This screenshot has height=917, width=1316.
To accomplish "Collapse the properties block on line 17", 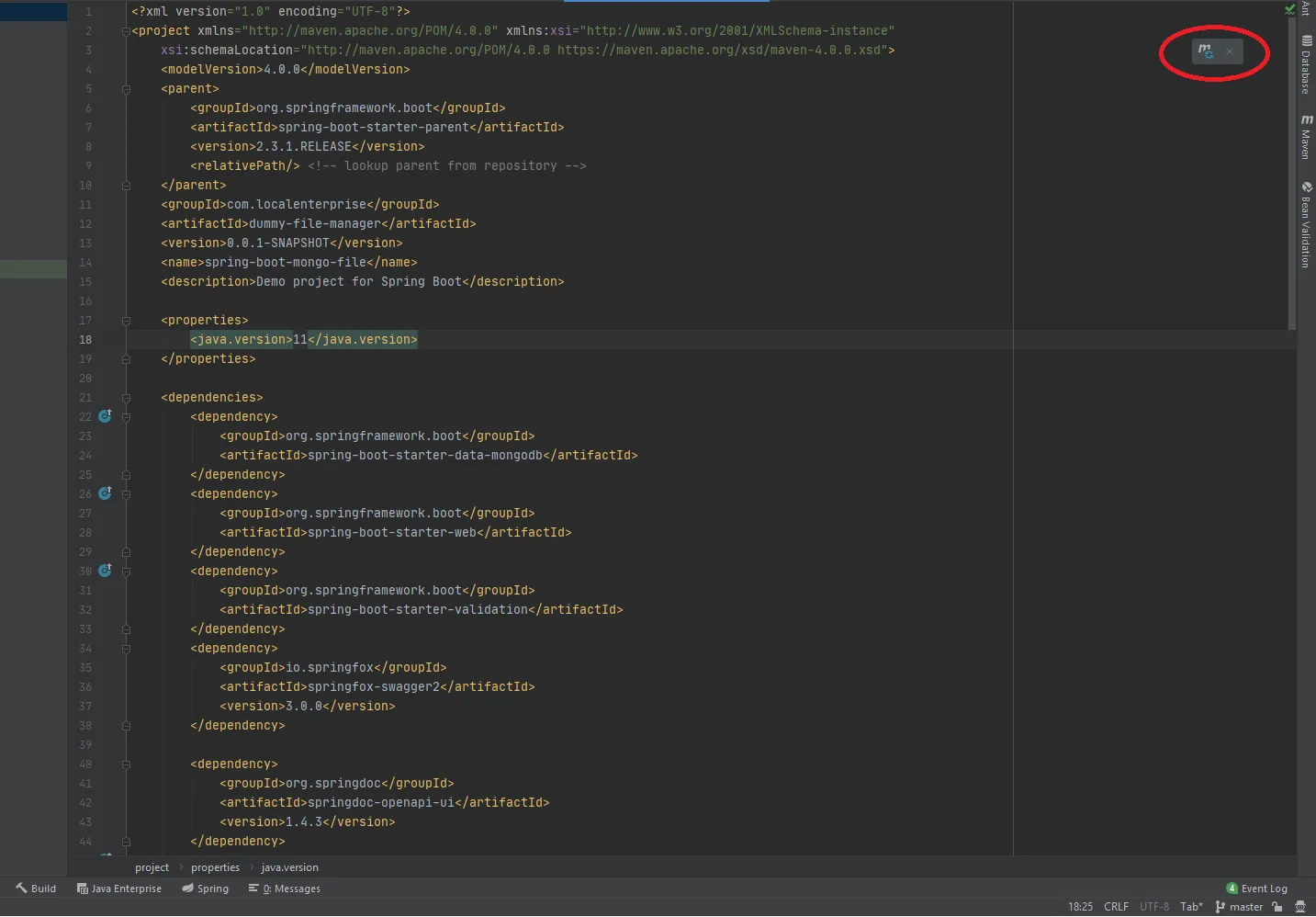I will (126, 321).
